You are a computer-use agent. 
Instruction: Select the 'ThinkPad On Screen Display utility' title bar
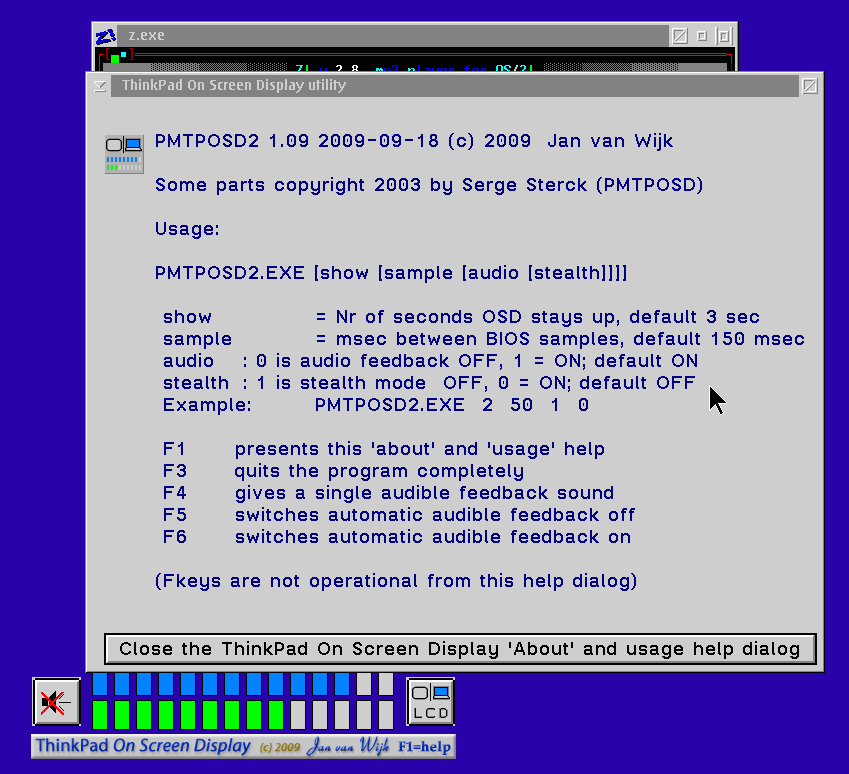coord(455,86)
